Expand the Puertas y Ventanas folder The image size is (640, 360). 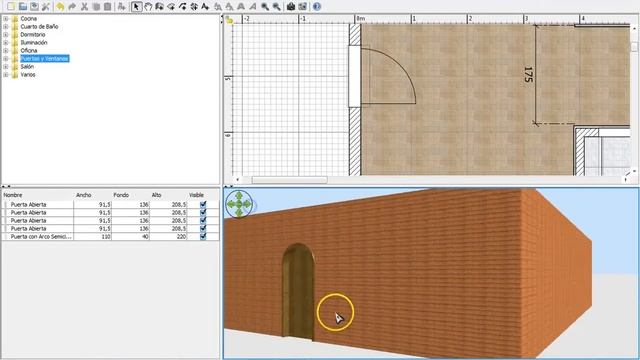click(x=6, y=59)
